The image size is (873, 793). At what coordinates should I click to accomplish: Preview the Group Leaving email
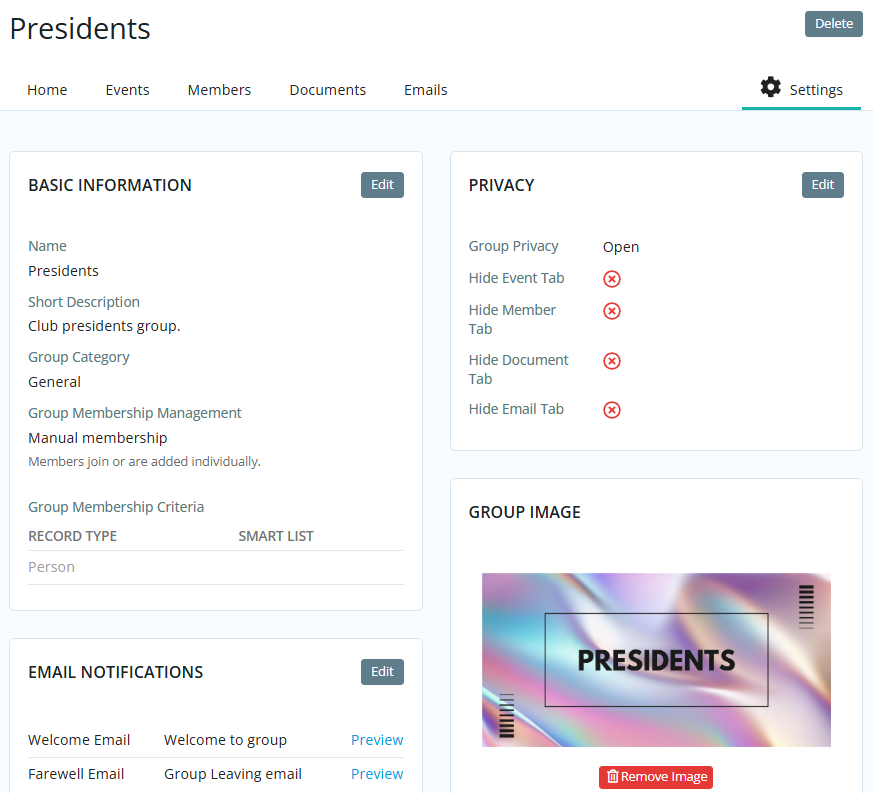(377, 774)
